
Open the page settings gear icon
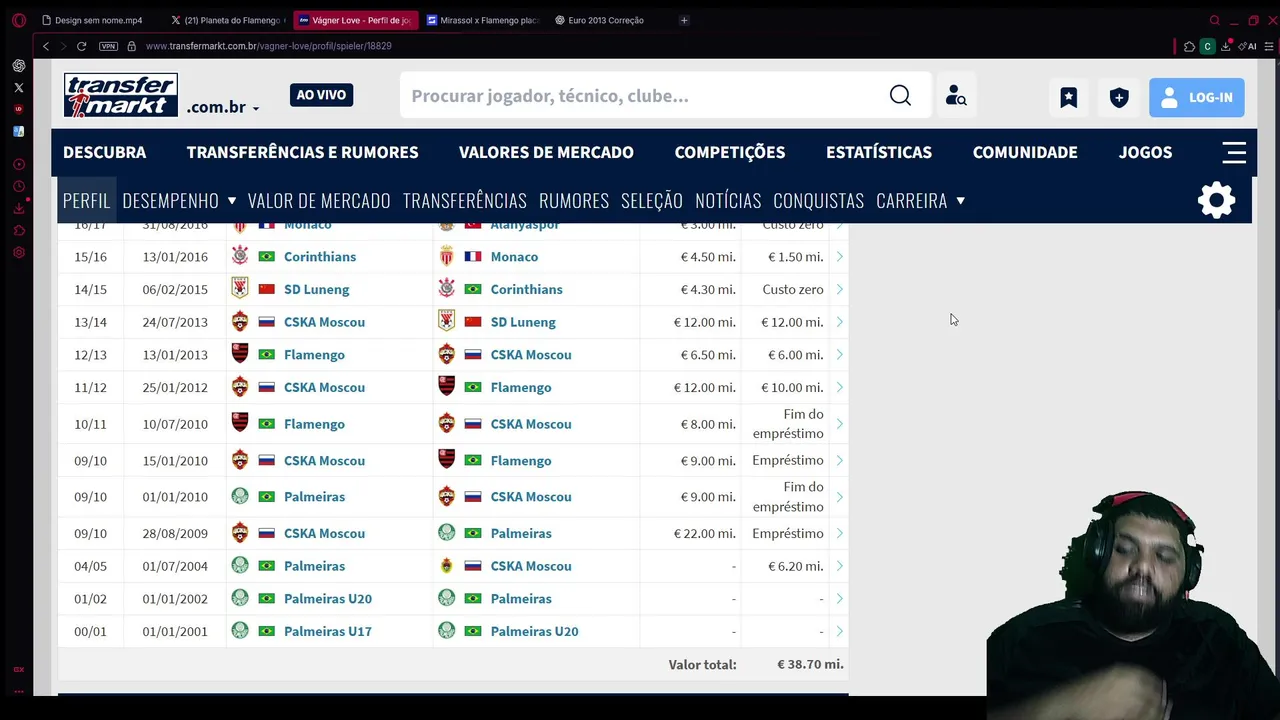[x=1216, y=200]
